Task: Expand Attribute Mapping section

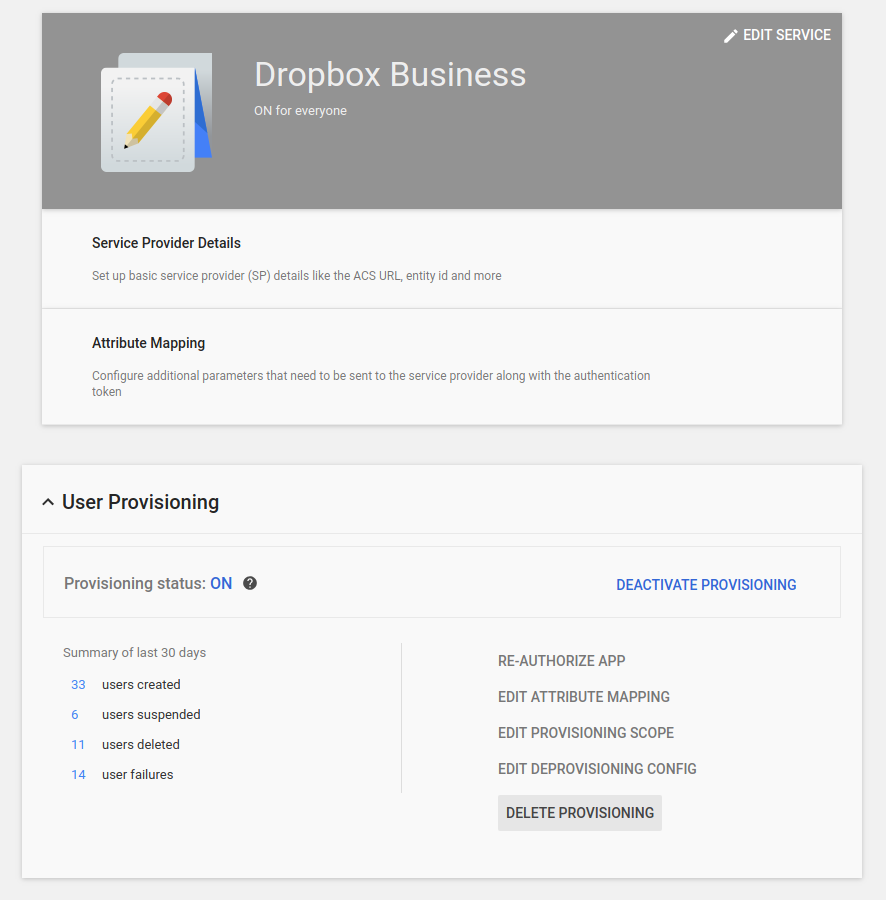Action: pos(442,367)
